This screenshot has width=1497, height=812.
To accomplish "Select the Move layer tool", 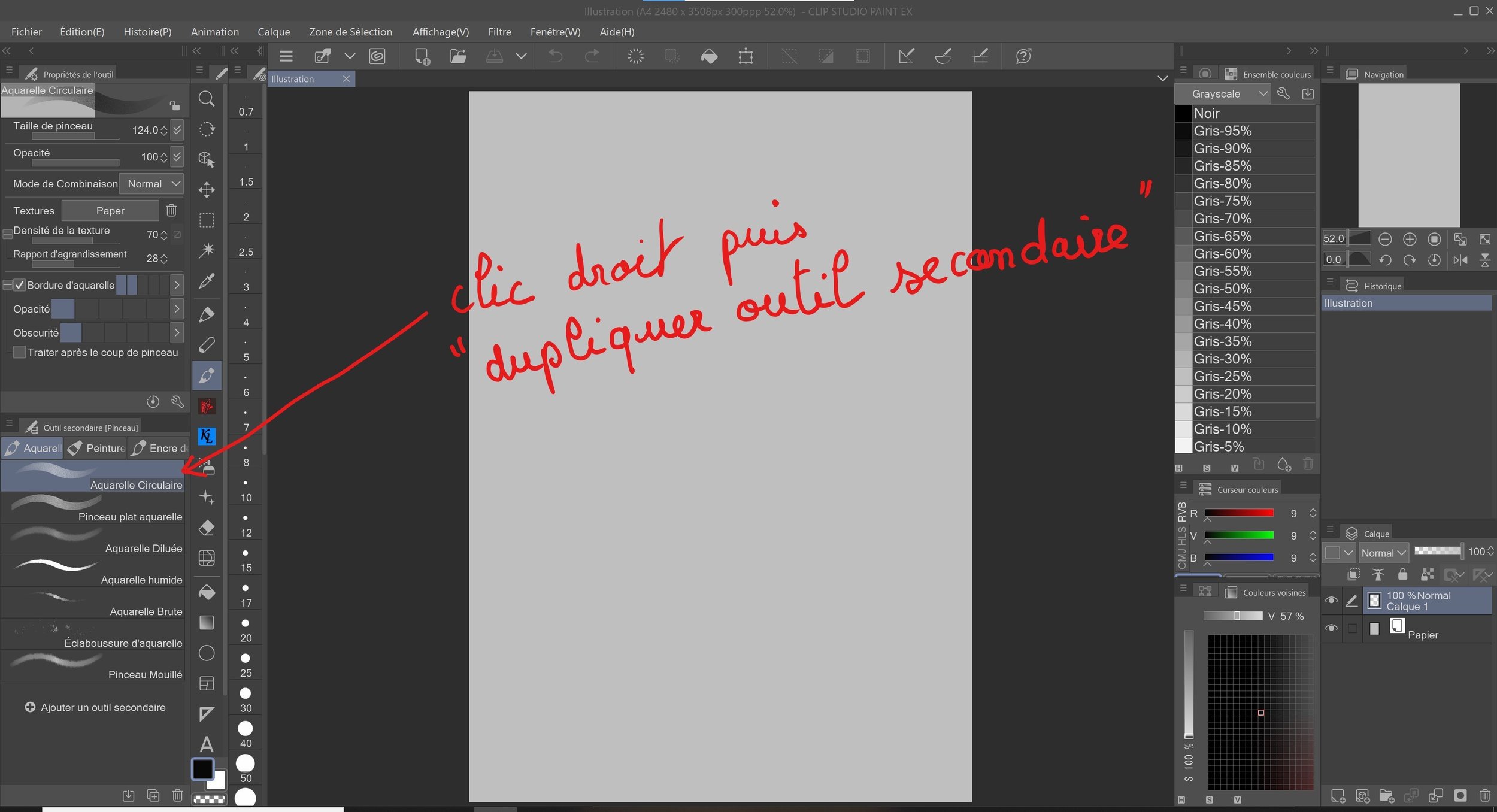I will coord(207,190).
